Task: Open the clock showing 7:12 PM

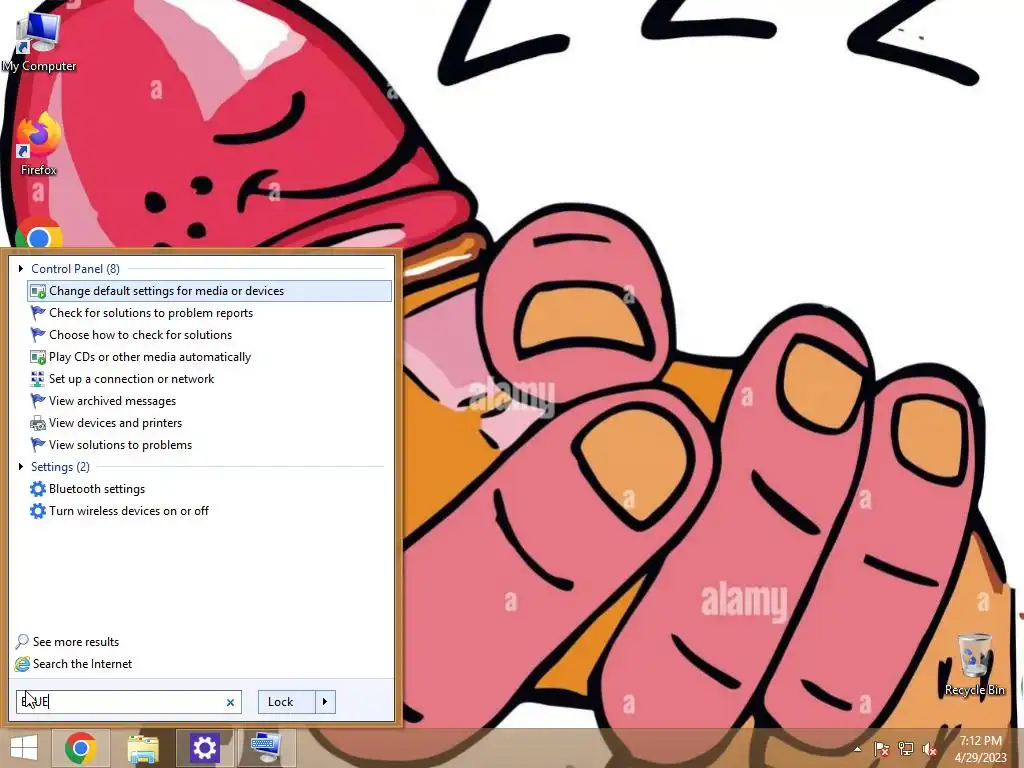Action: click(x=980, y=748)
